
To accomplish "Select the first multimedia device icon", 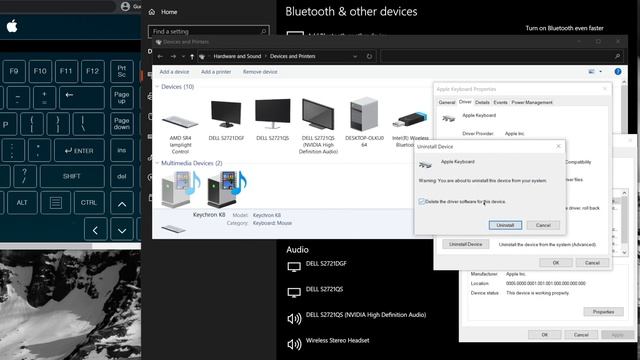I will pyautogui.click(x=180, y=189).
